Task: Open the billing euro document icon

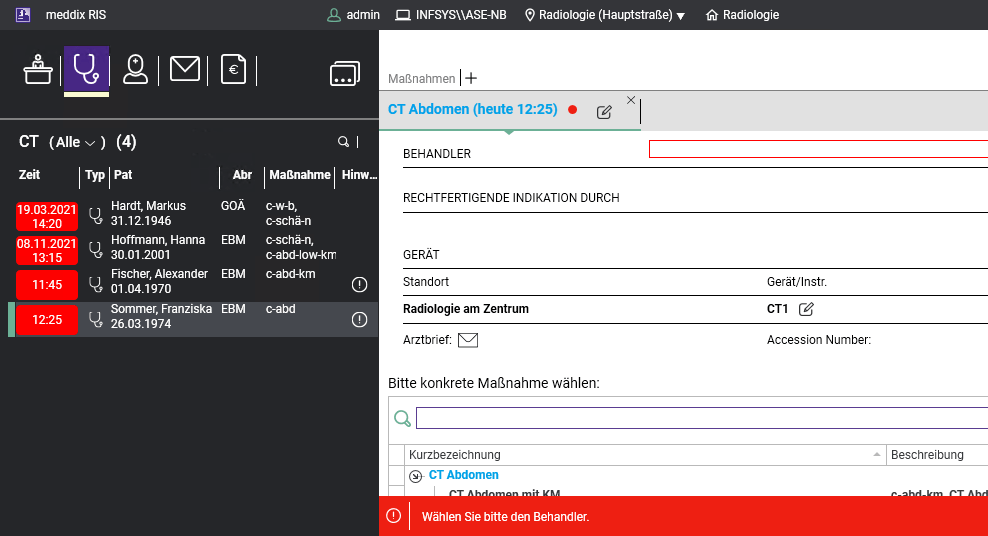Action: 233,69
